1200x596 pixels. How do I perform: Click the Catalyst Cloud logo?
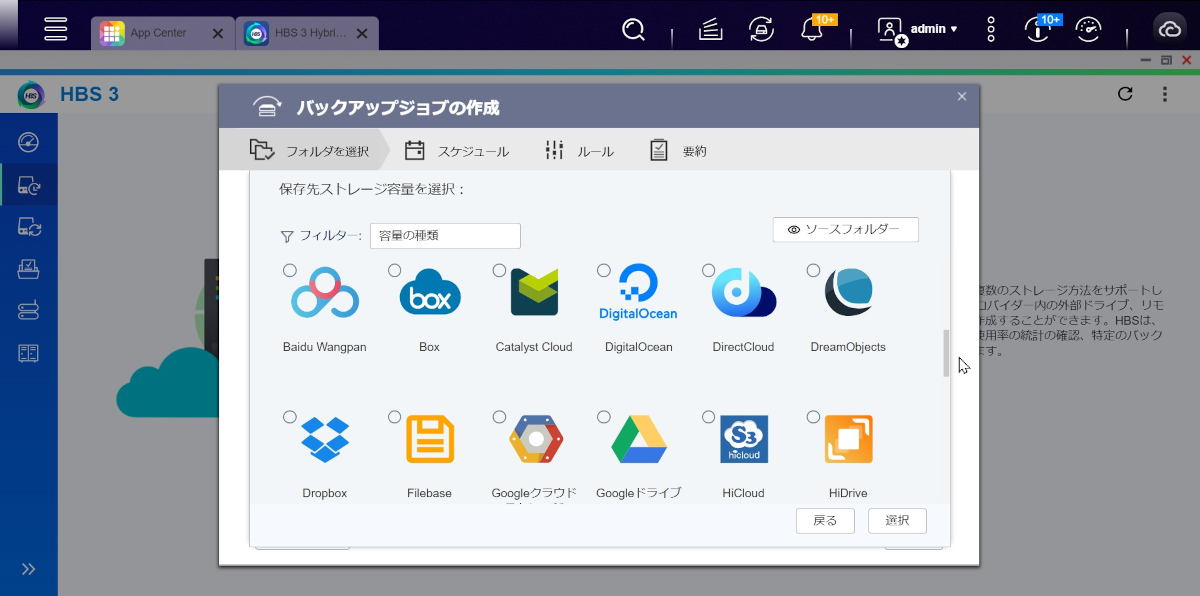pyautogui.click(x=534, y=293)
